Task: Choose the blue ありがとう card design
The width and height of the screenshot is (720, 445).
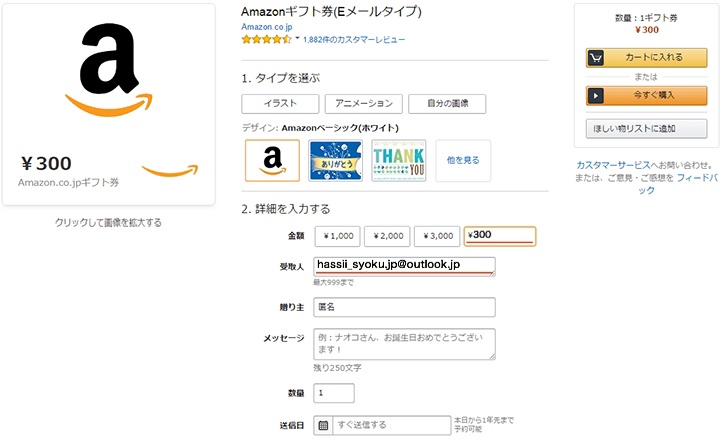Action: (x=335, y=160)
